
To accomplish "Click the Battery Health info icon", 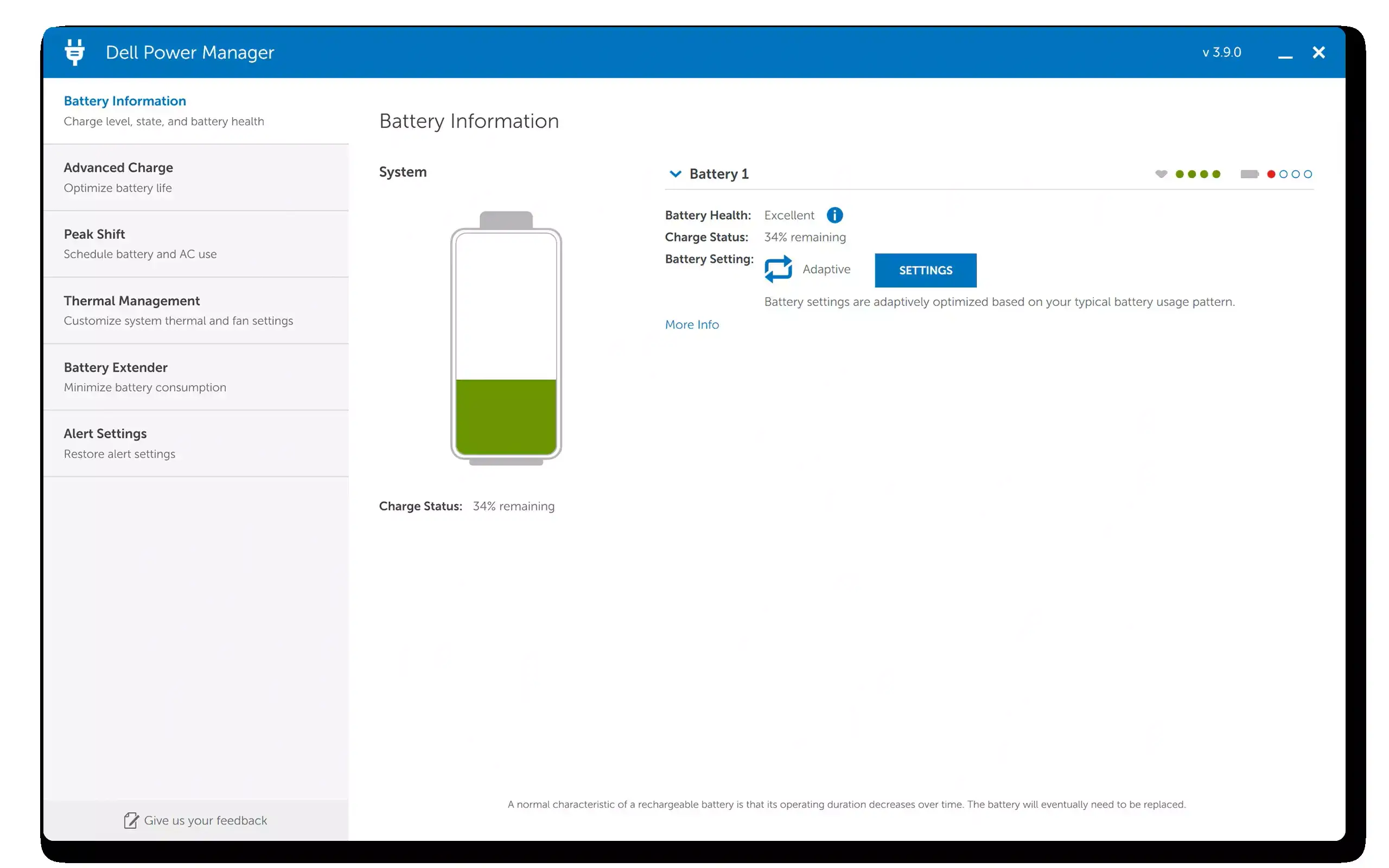I will tap(834, 215).
